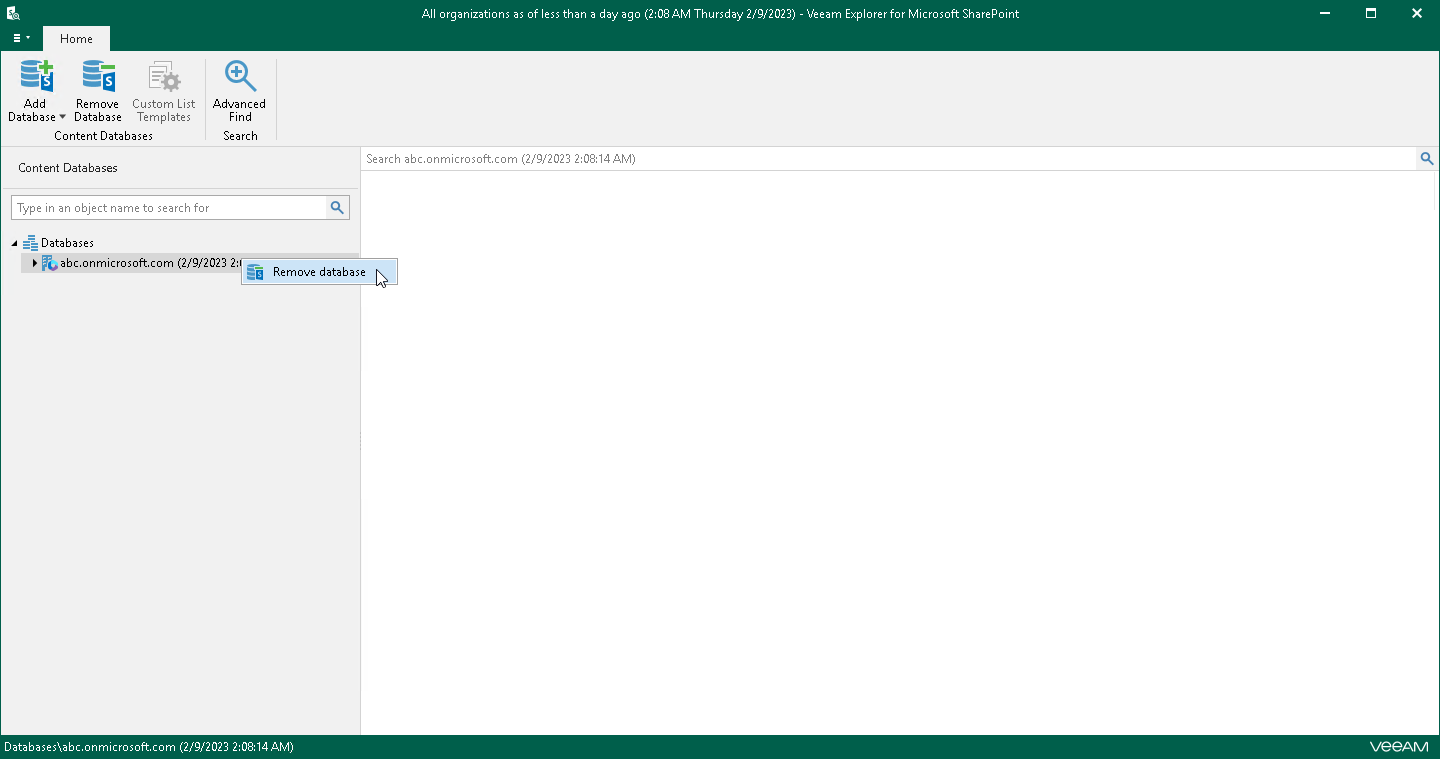The width and height of the screenshot is (1440, 759).
Task: Open the main application menu button
Action: (21, 38)
